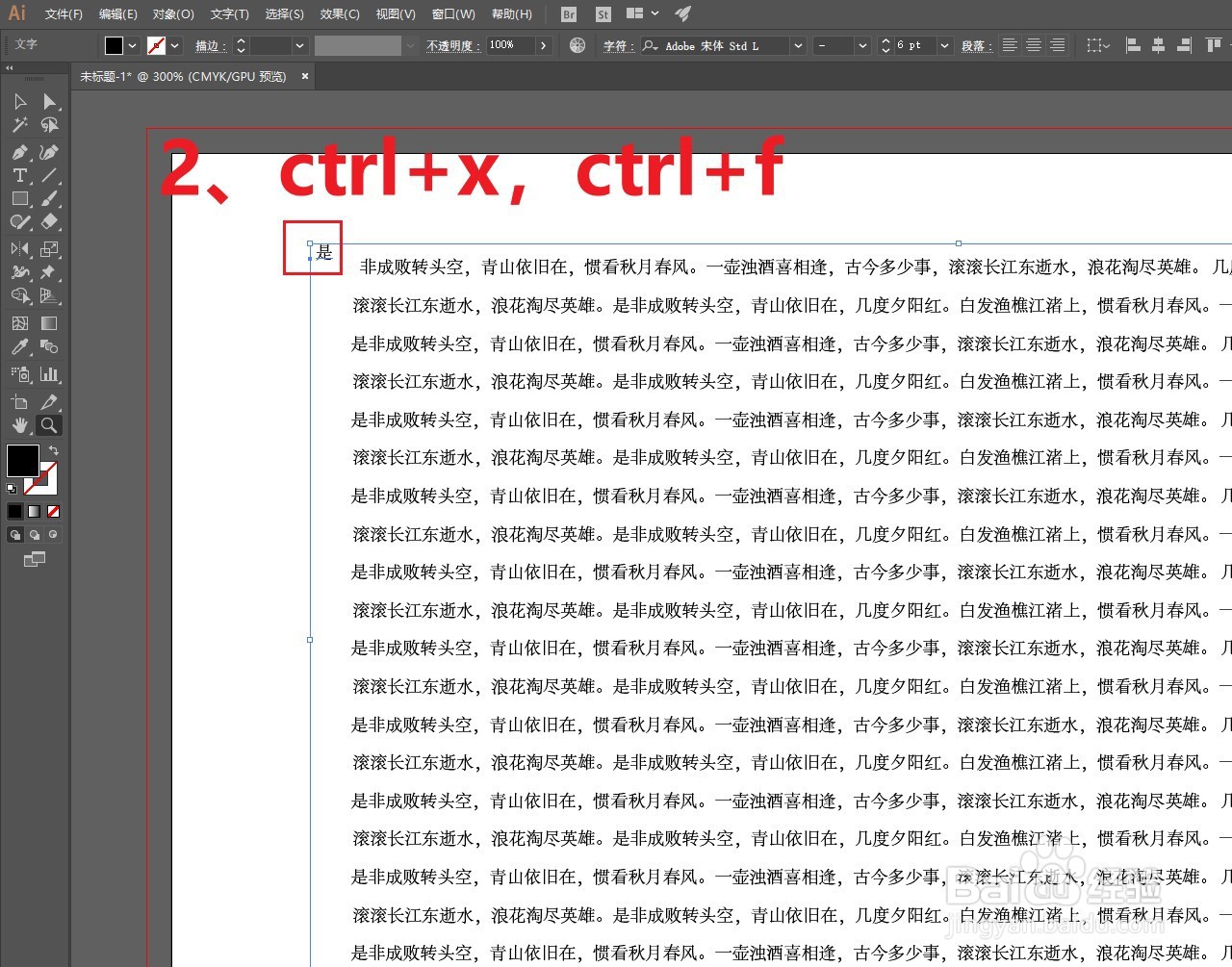Open the 编辑(E) menu

click(117, 14)
